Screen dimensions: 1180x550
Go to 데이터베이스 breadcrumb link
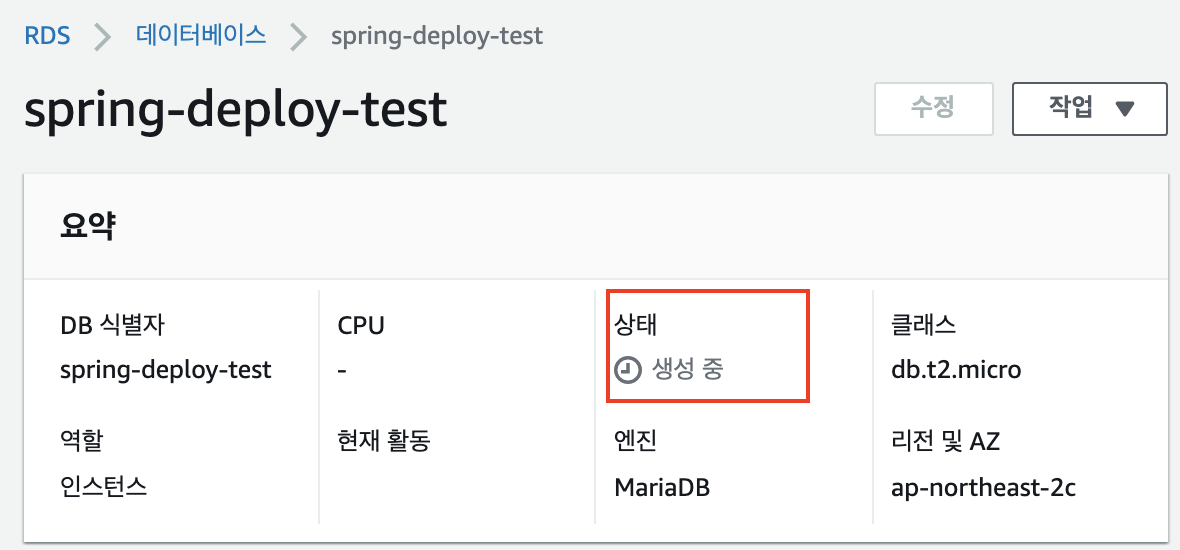coord(201,35)
